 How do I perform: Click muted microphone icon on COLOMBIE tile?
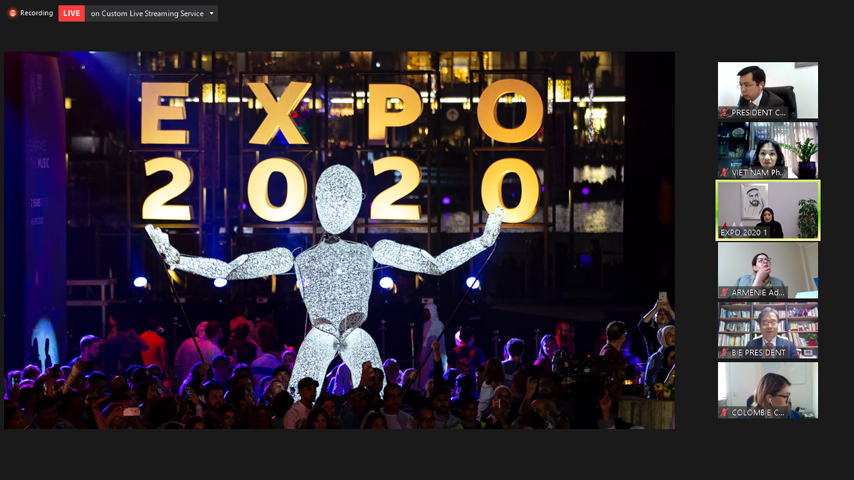click(x=725, y=413)
